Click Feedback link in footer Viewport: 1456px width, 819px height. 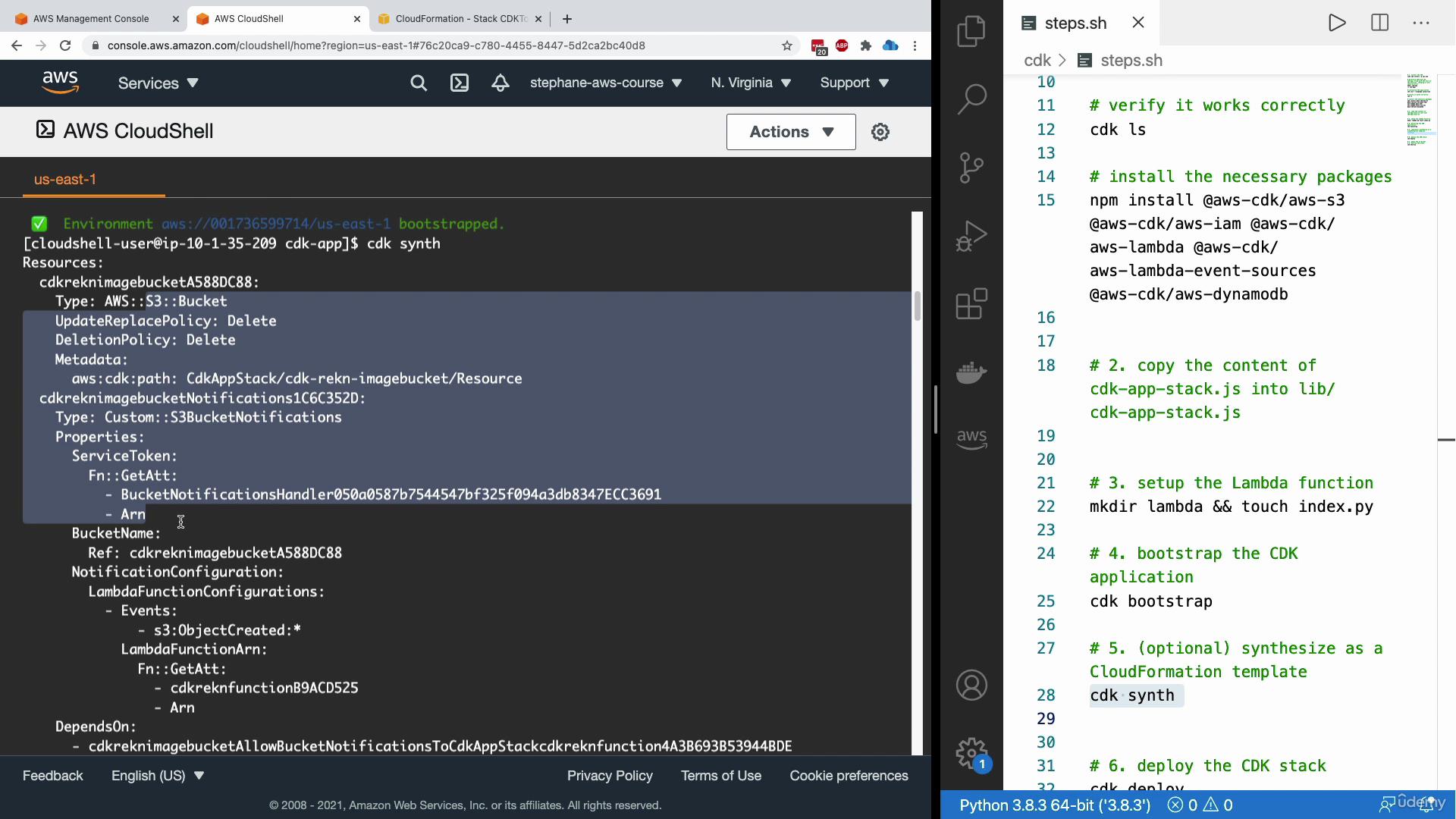point(52,776)
